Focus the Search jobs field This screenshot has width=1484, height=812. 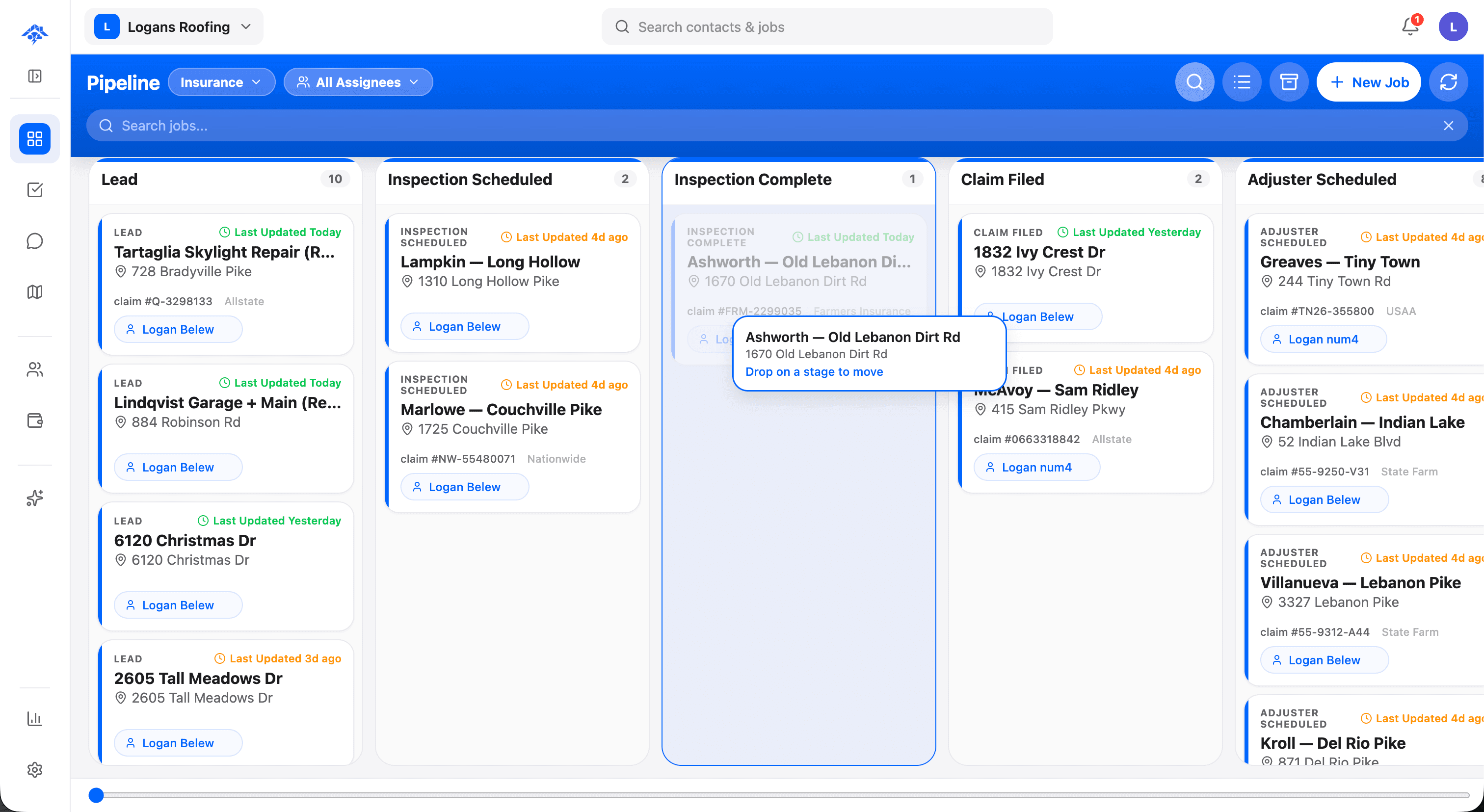point(776,126)
